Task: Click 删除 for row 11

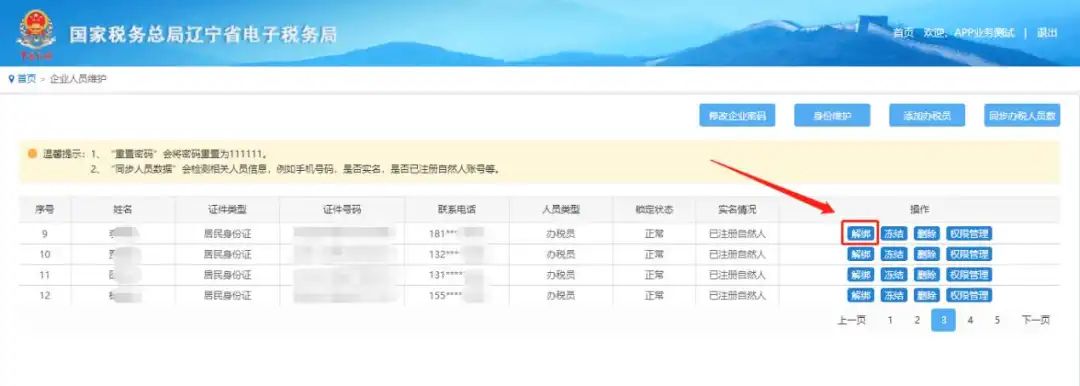Action: [926, 275]
